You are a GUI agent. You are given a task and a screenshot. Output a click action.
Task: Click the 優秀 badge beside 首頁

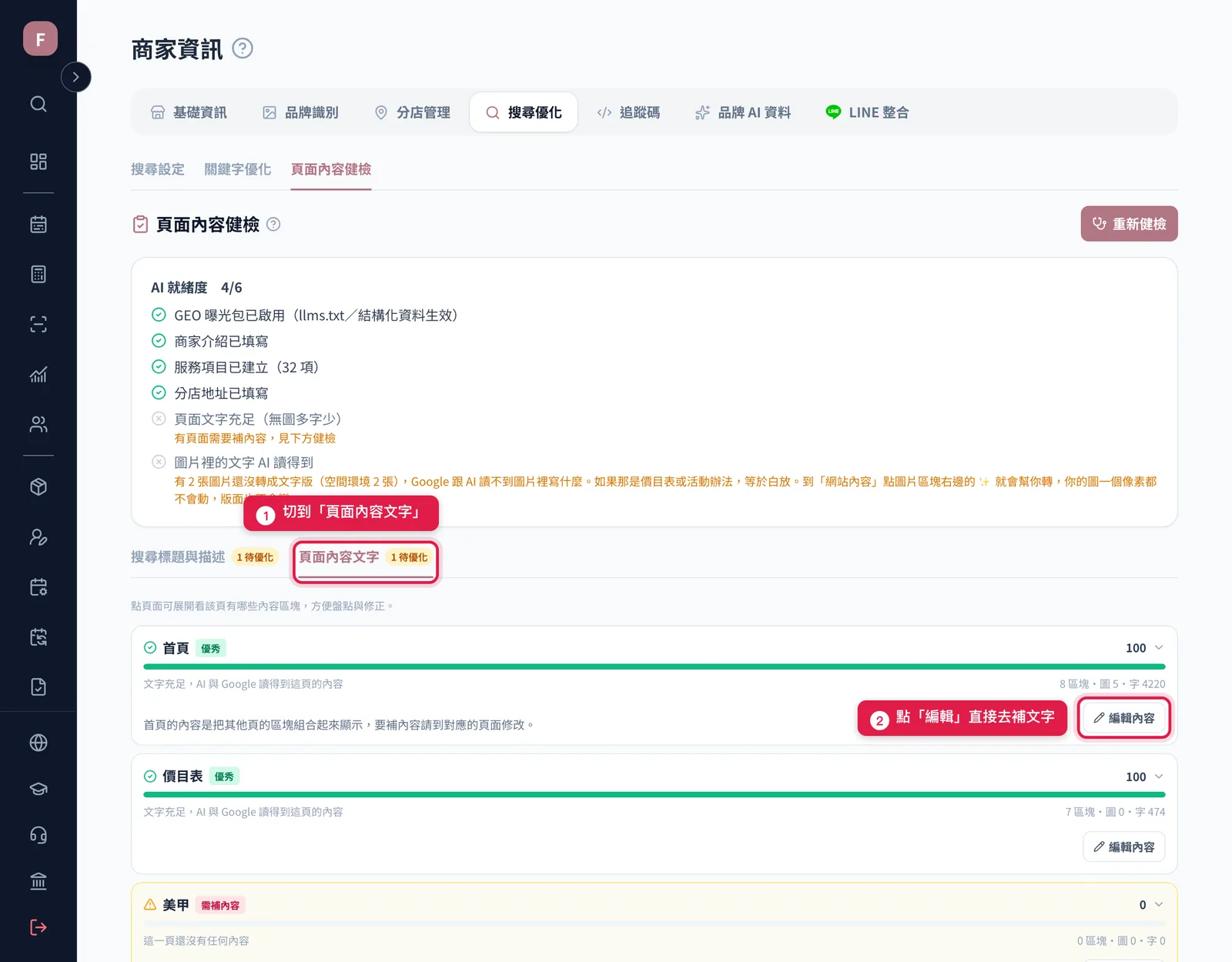211,649
